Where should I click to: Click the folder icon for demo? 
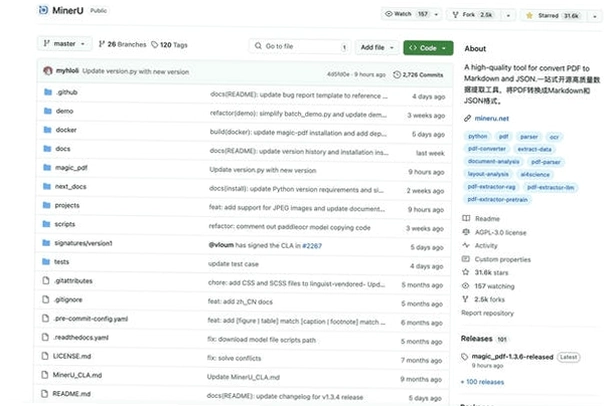48,111
